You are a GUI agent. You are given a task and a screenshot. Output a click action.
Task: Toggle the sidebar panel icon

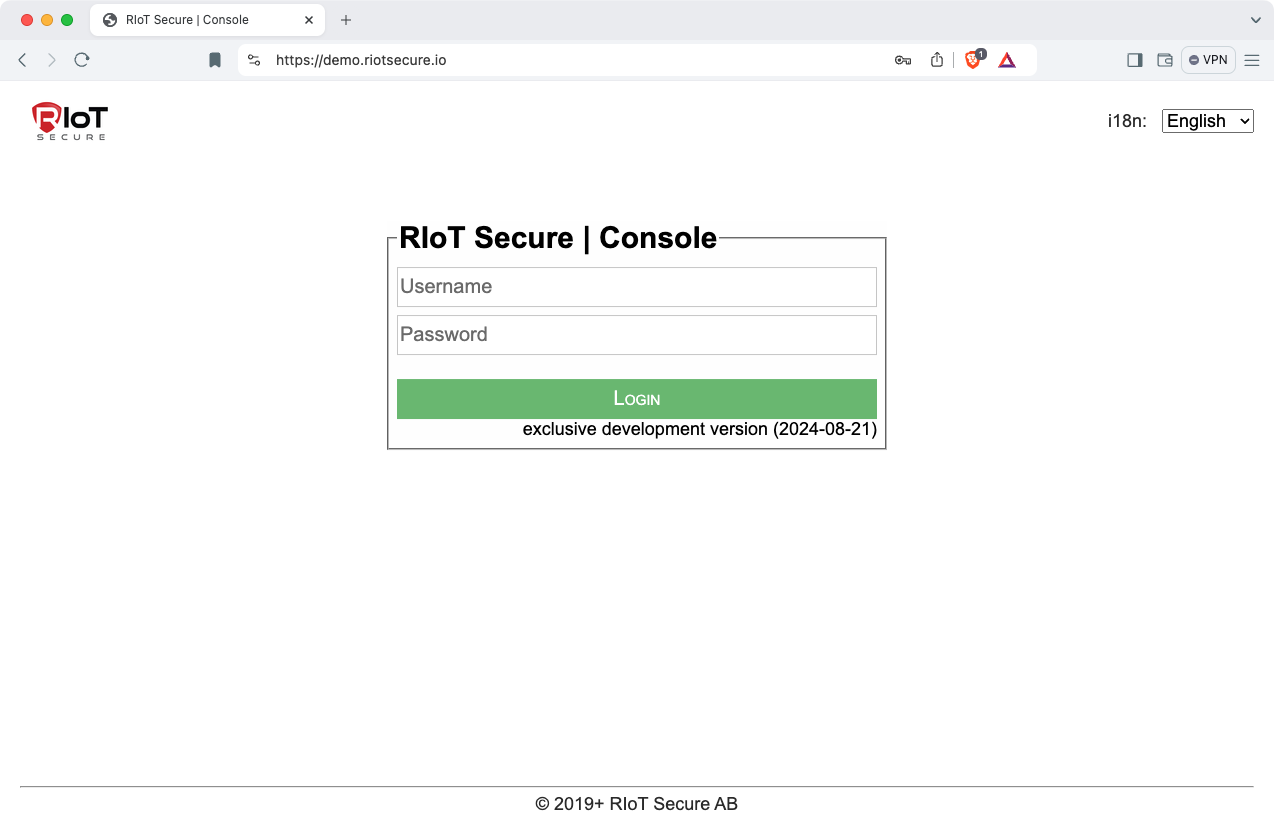click(1134, 60)
